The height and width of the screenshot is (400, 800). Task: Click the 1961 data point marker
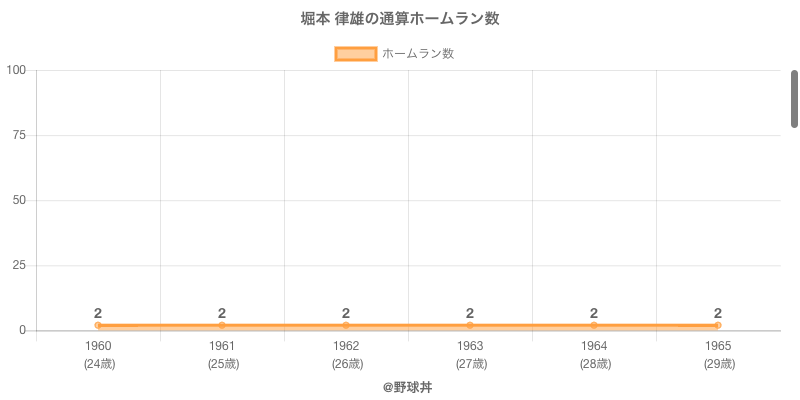coord(222,325)
